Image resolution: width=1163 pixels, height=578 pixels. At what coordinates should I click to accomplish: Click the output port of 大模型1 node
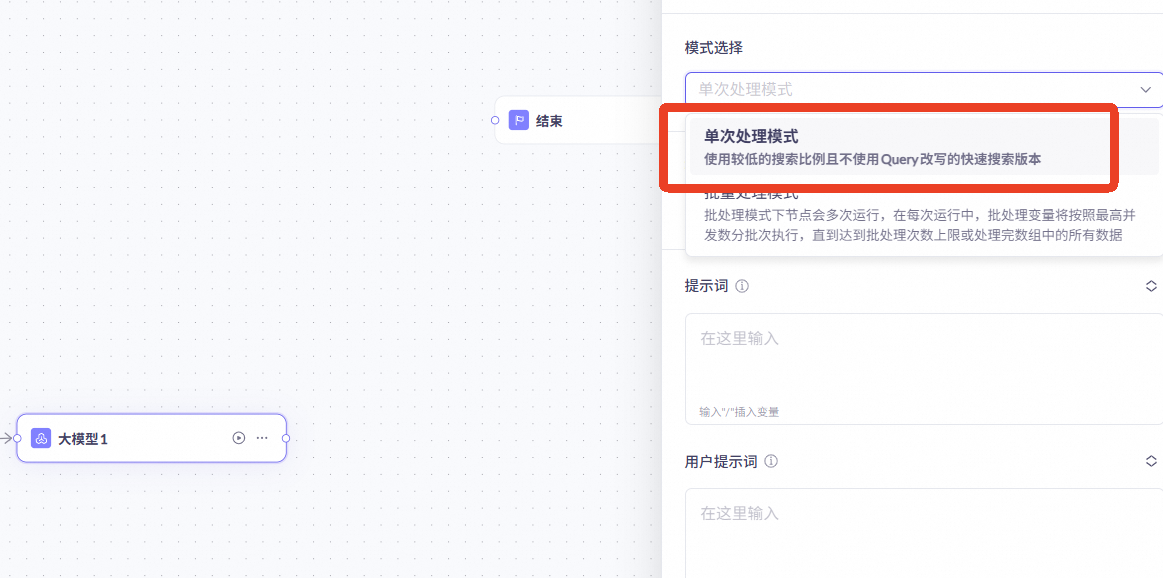[286, 439]
